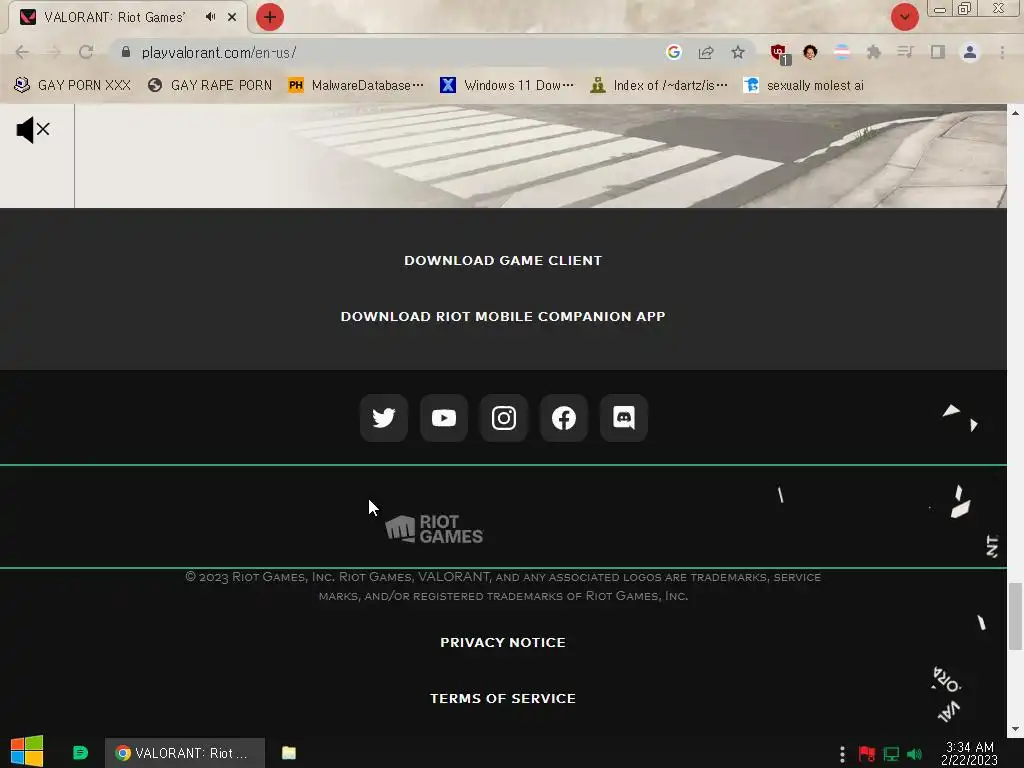Open the avatar face extension icon
The height and width of the screenshot is (768, 1024).
pos(810,52)
